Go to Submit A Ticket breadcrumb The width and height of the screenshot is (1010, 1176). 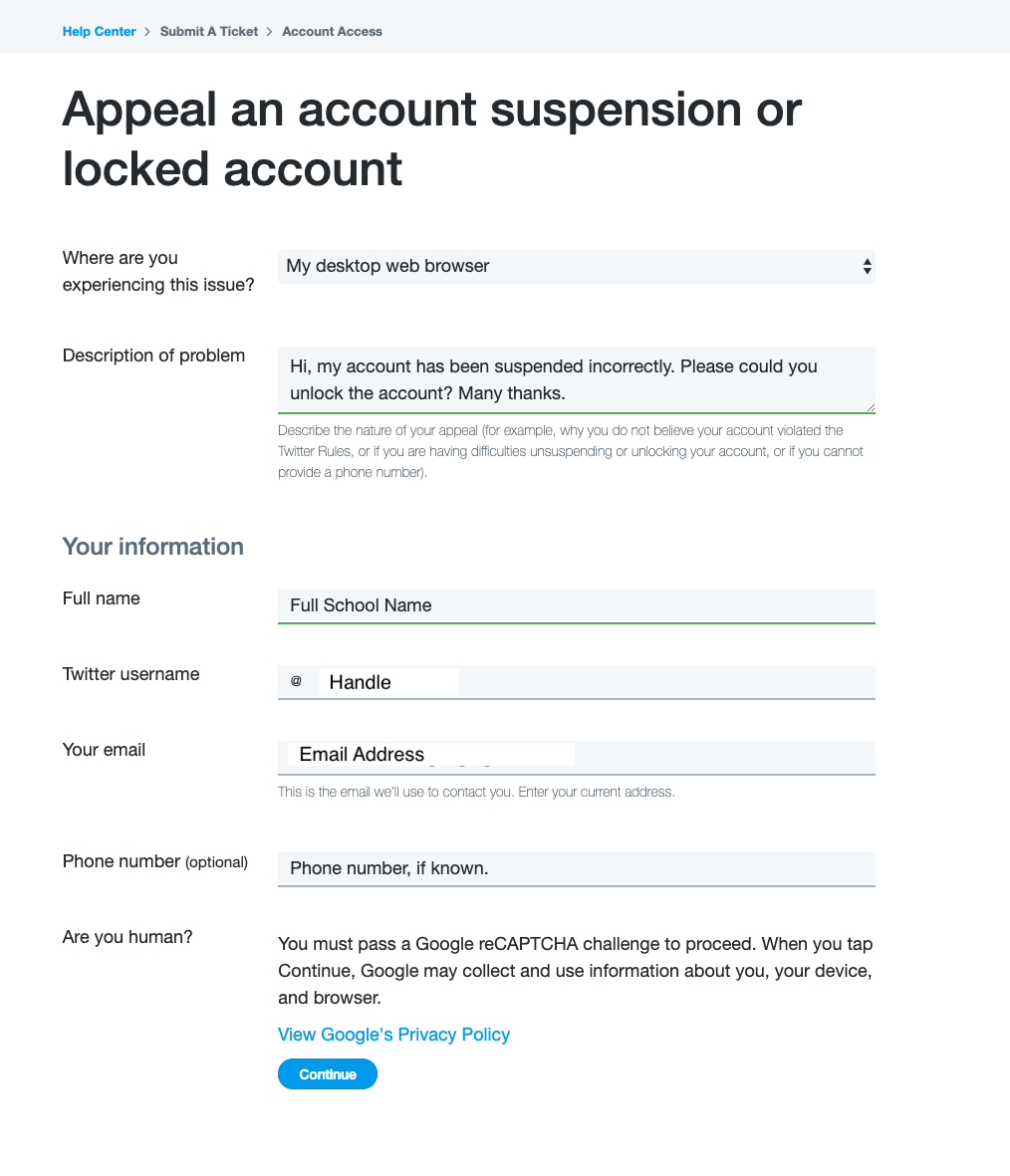(209, 32)
